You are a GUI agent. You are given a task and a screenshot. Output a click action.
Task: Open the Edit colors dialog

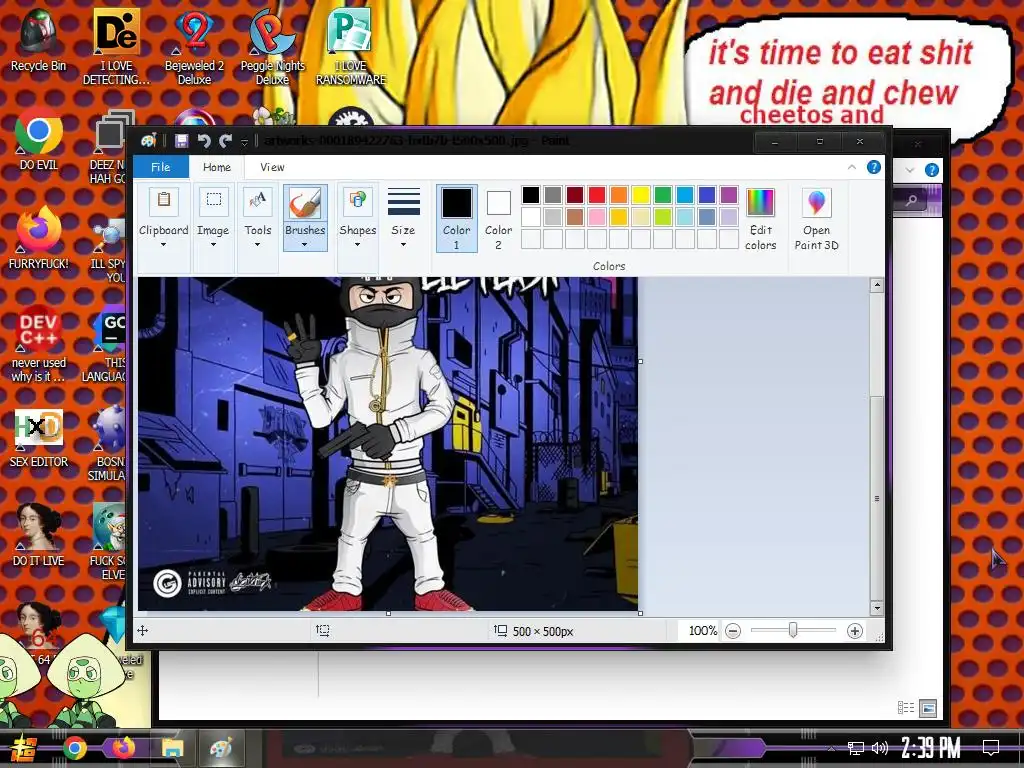761,219
